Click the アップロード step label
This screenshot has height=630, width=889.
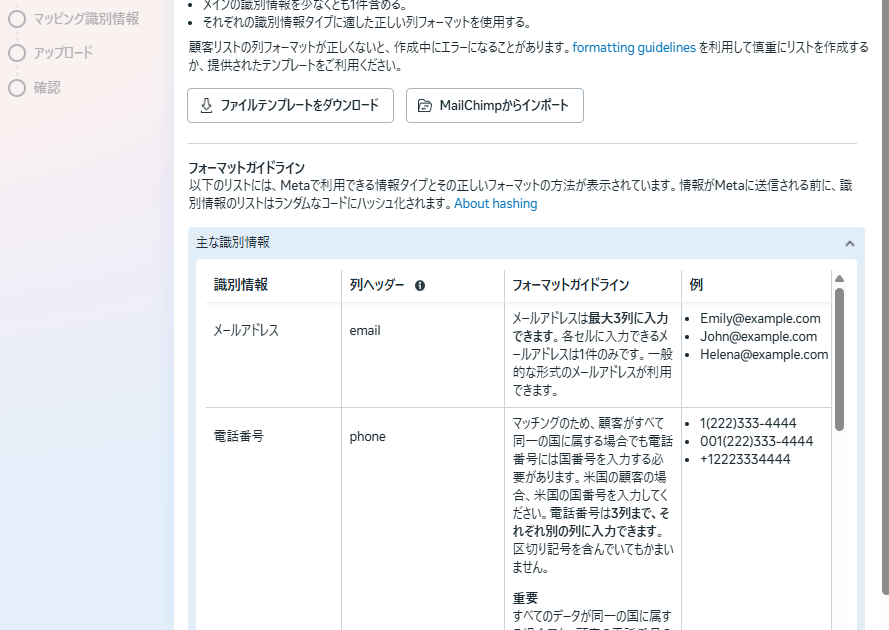coord(63,52)
